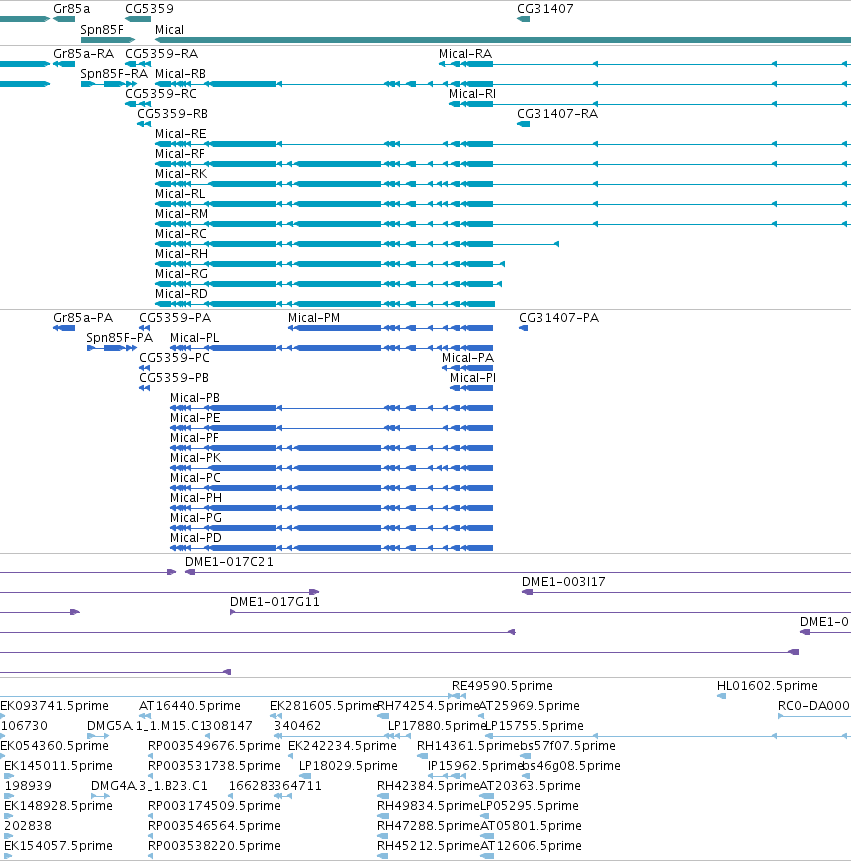The image size is (851, 861).
Task: Click the AT25969.5prime EST label
Action: tap(529, 706)
